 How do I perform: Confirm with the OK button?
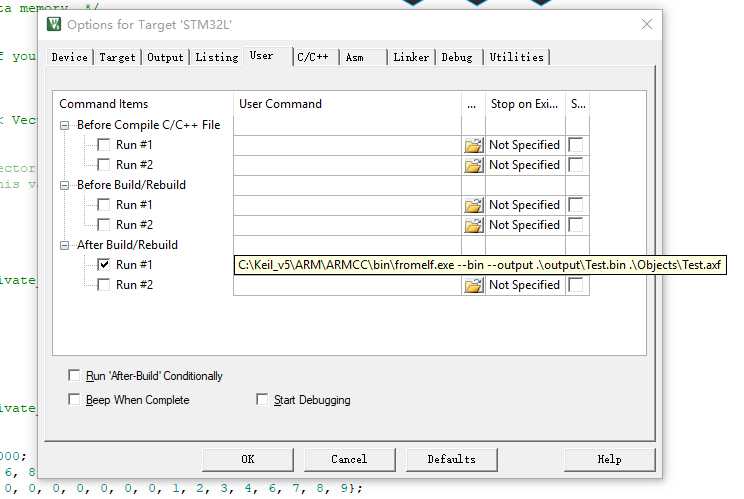pos(248,459)
